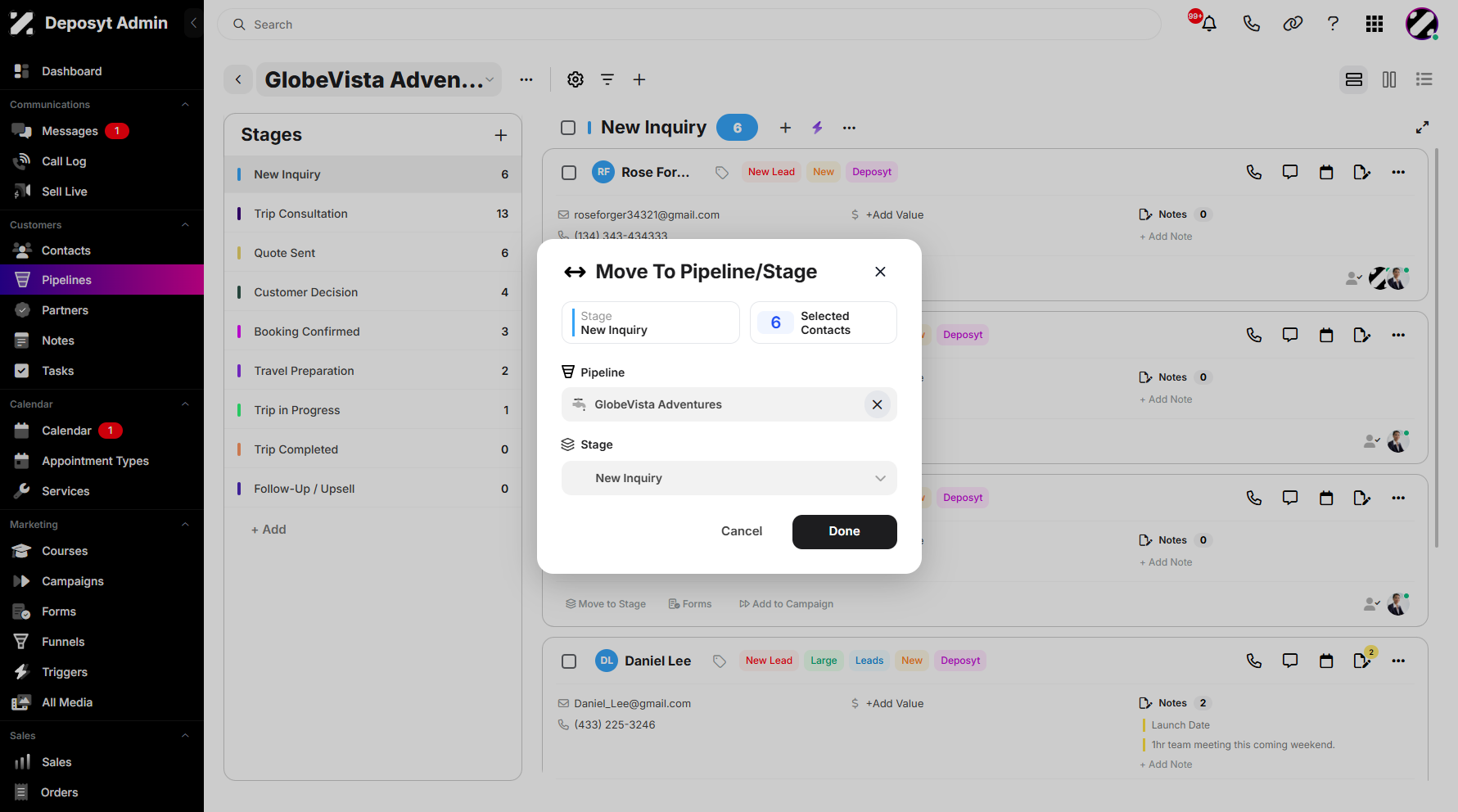
Task: Call Rose Forger using phone icon
Action: (x=1254, y=172)
